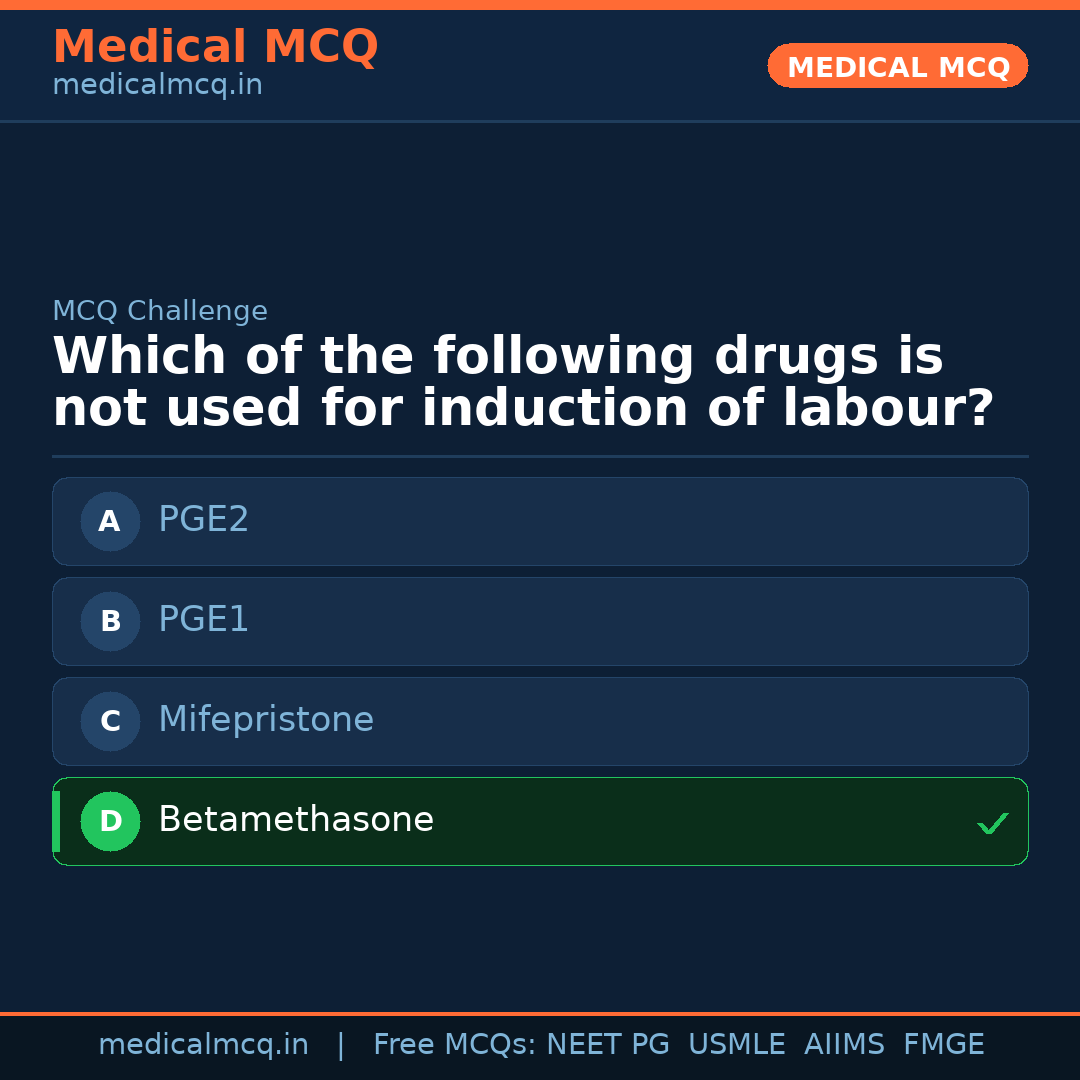Click NEET PG in the footer
The height and width of the screenshot is (1080, 1080).
click(x=608, y=1045)
